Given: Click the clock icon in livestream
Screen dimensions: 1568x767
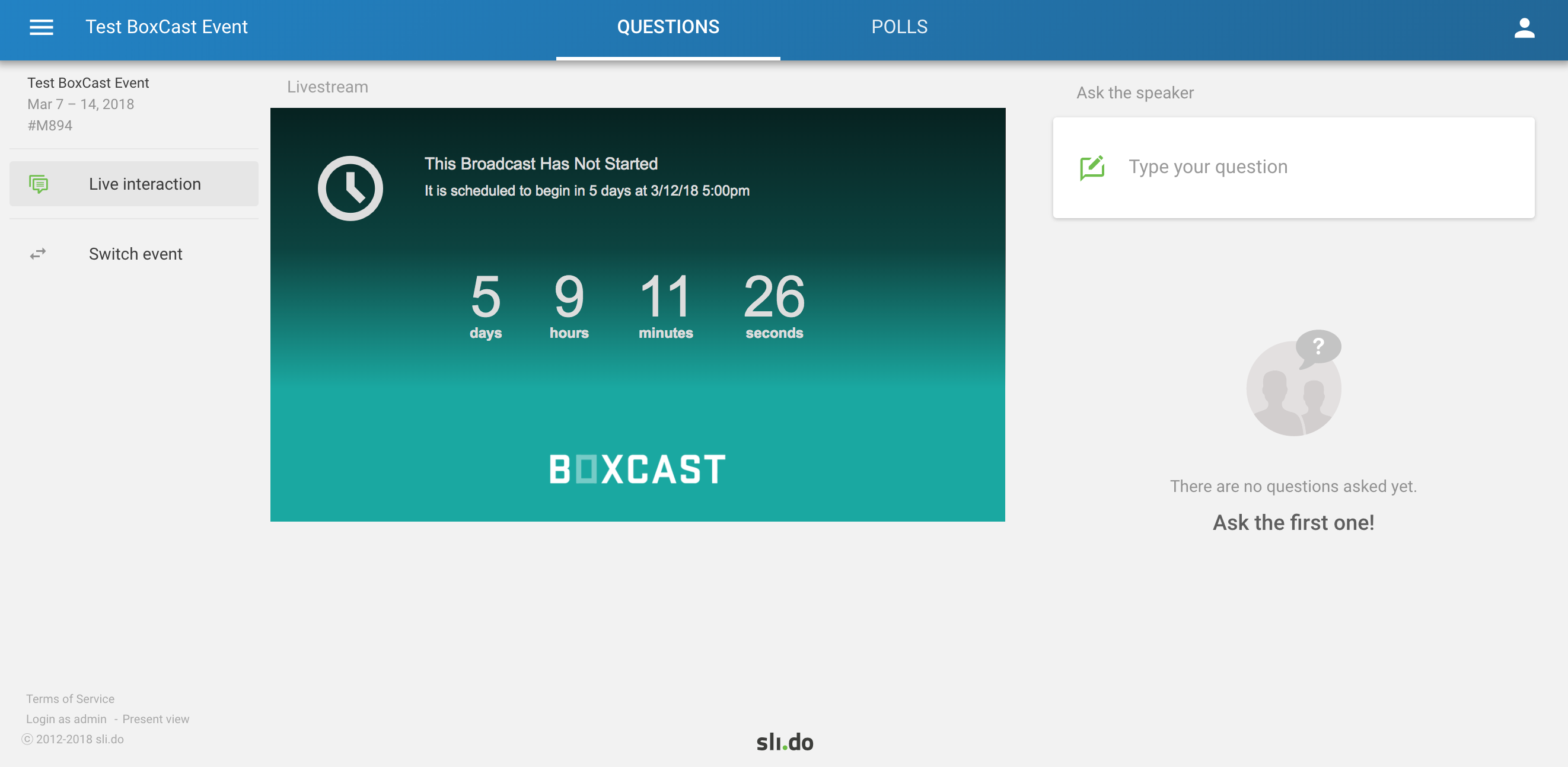Looking at the screenshot, I should tap(350, 188).
